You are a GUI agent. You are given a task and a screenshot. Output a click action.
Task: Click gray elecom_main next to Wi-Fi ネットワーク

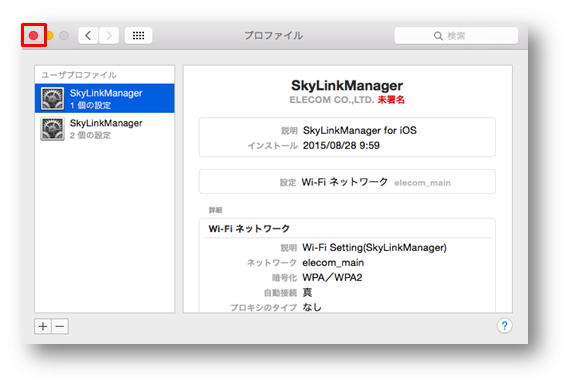pos(422,182)
